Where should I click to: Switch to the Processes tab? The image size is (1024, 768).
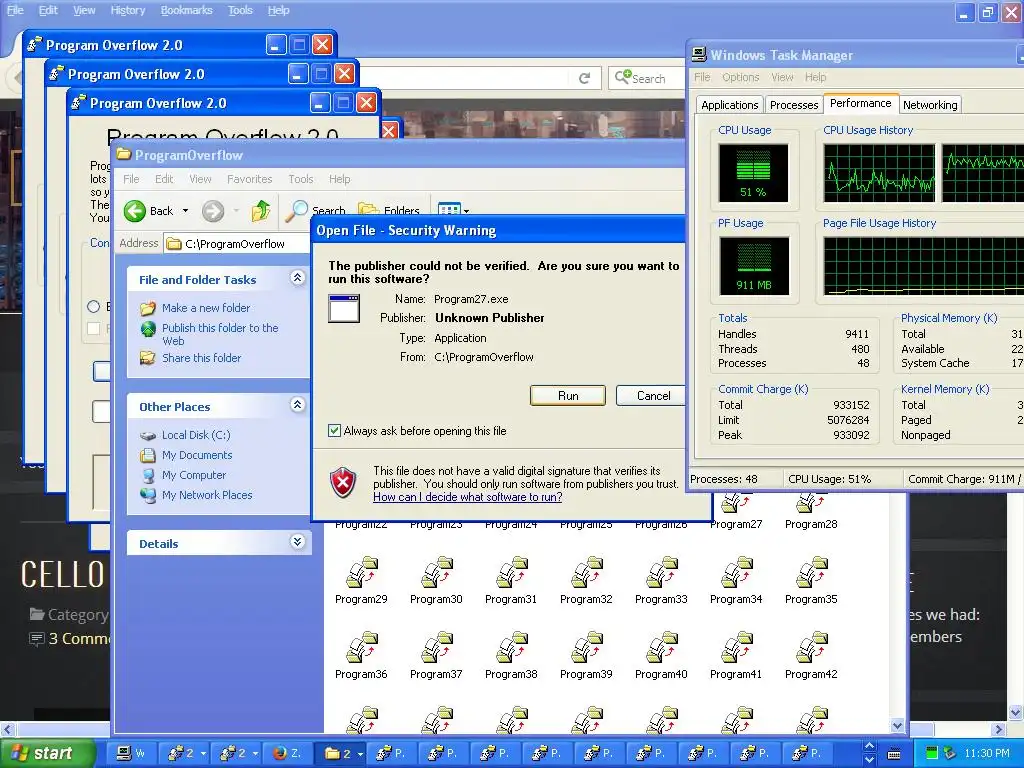[x=793, y=104]
